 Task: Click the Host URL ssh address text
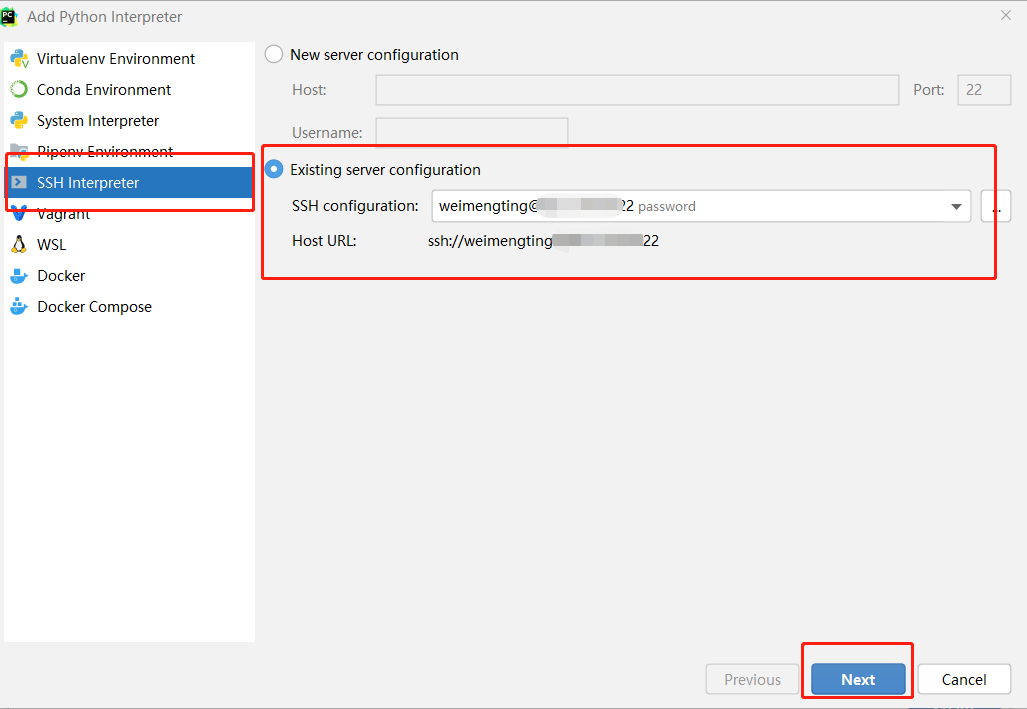tap(543, 241)
